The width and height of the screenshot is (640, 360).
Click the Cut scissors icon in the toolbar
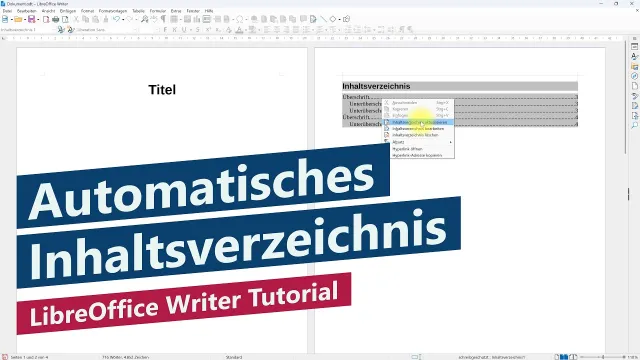coord(76,19)
